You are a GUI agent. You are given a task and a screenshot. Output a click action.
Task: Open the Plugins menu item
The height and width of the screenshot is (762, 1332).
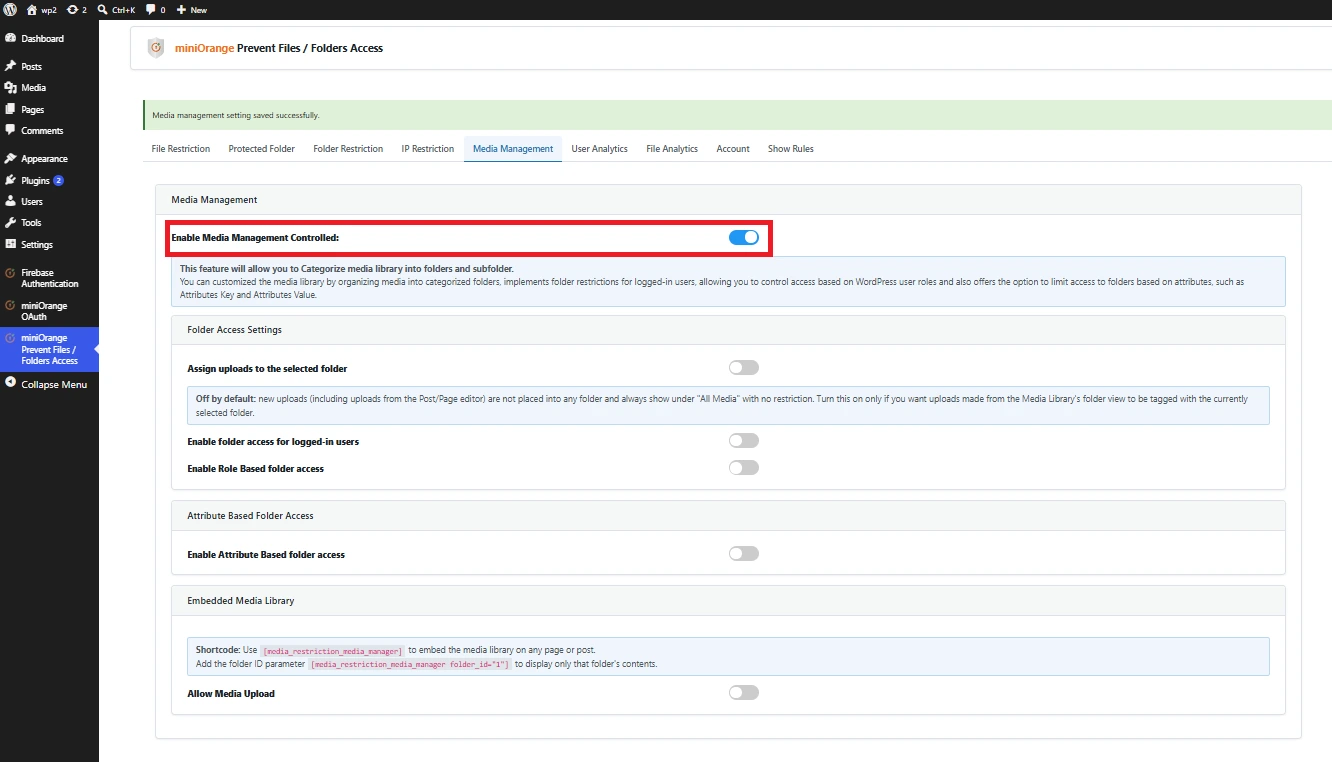[36, 181]
